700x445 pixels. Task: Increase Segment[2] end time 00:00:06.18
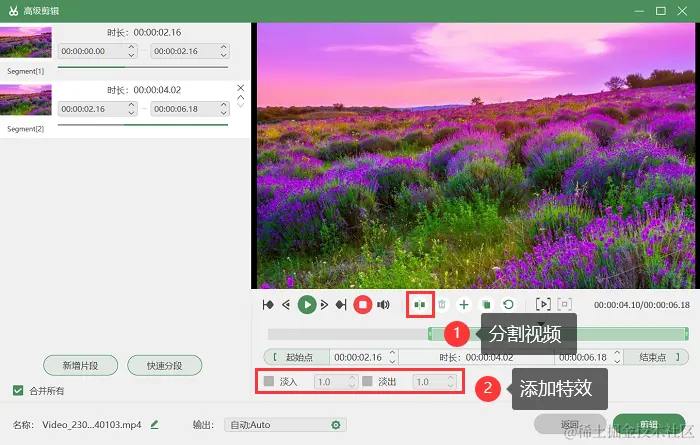pyautogui.click(x=224, y=105)
